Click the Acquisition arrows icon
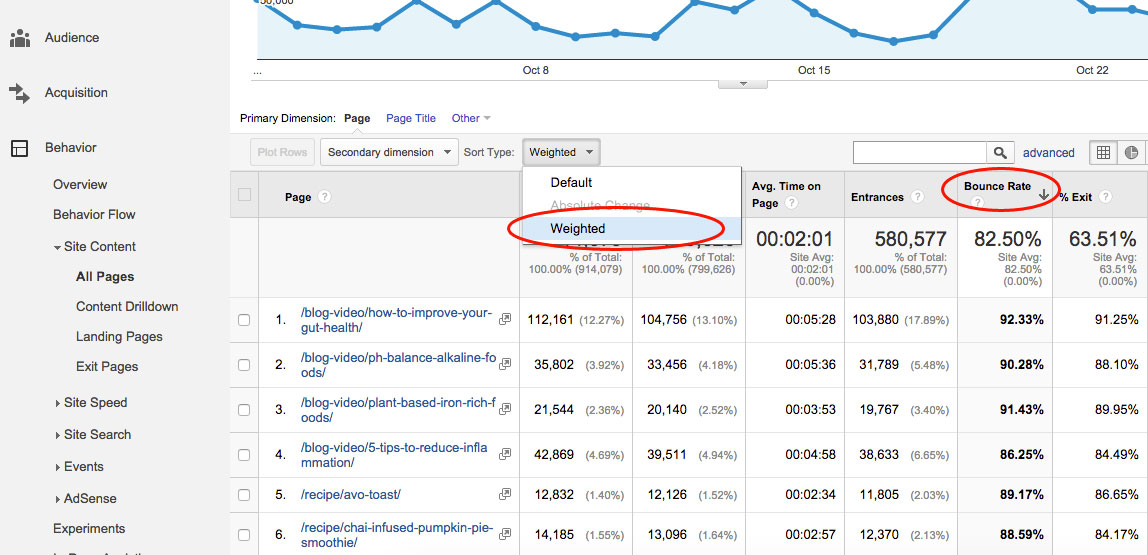 point(19,93)
